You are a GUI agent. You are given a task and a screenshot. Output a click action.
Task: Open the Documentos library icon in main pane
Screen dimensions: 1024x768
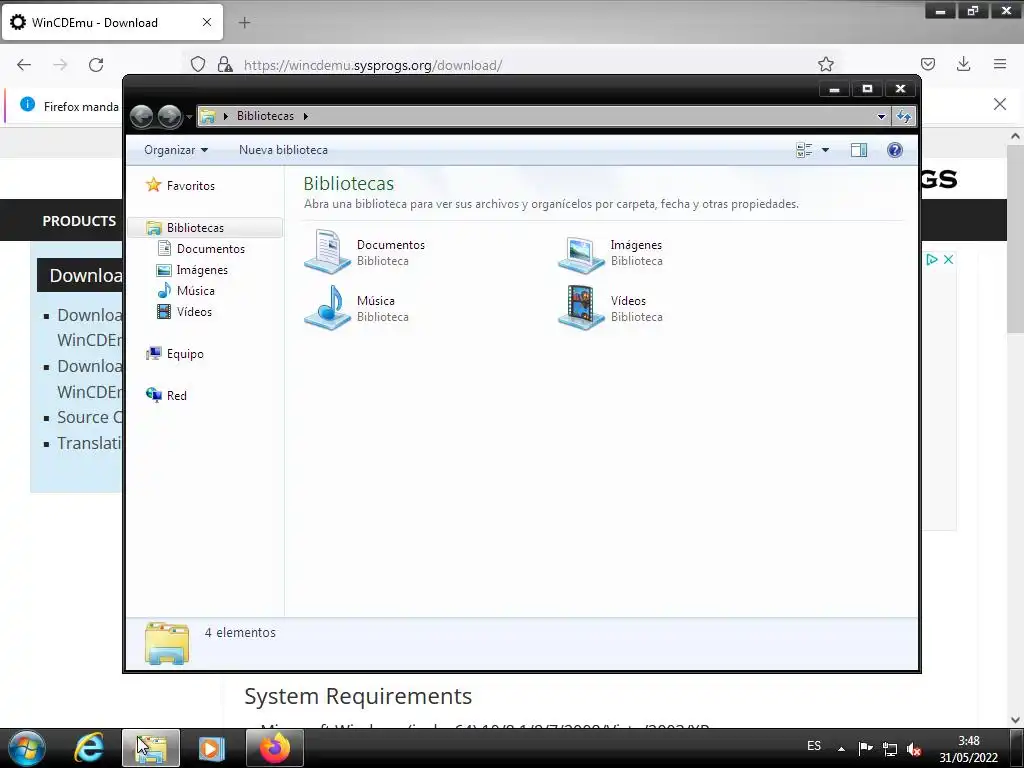[328, 251]
